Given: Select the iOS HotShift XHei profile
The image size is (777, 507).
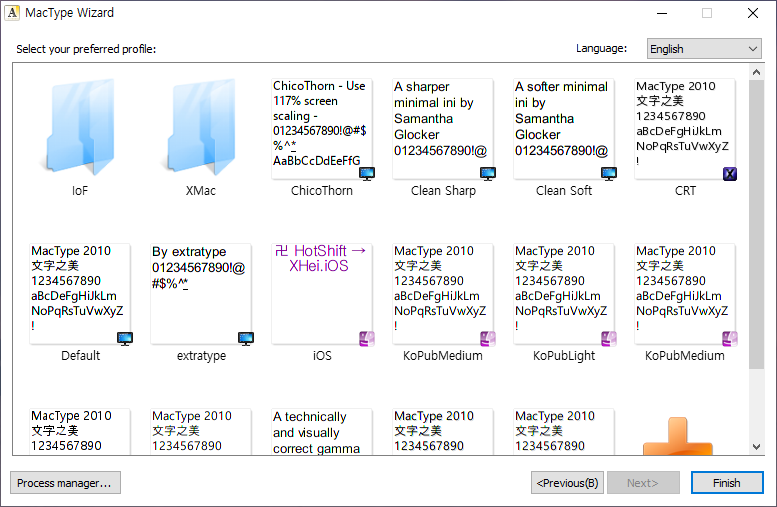Looking at the screenshot, I should coord(322,294).
